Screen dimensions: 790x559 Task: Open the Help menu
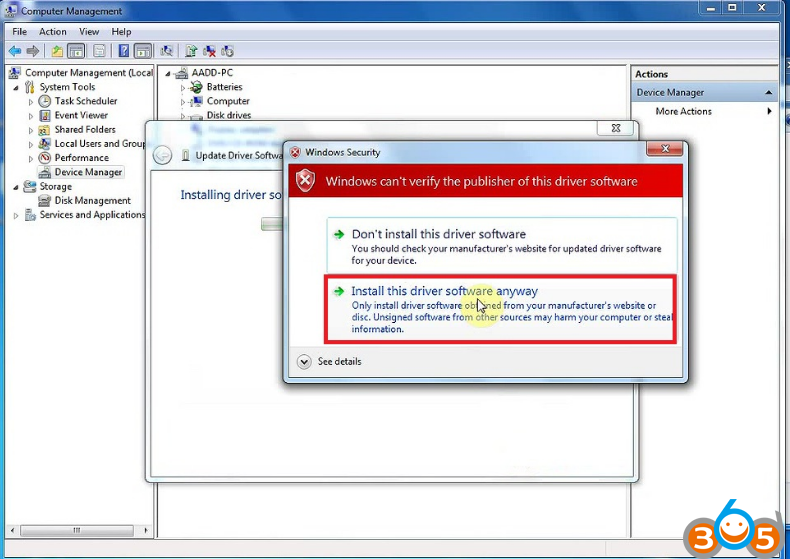point(121,32)
